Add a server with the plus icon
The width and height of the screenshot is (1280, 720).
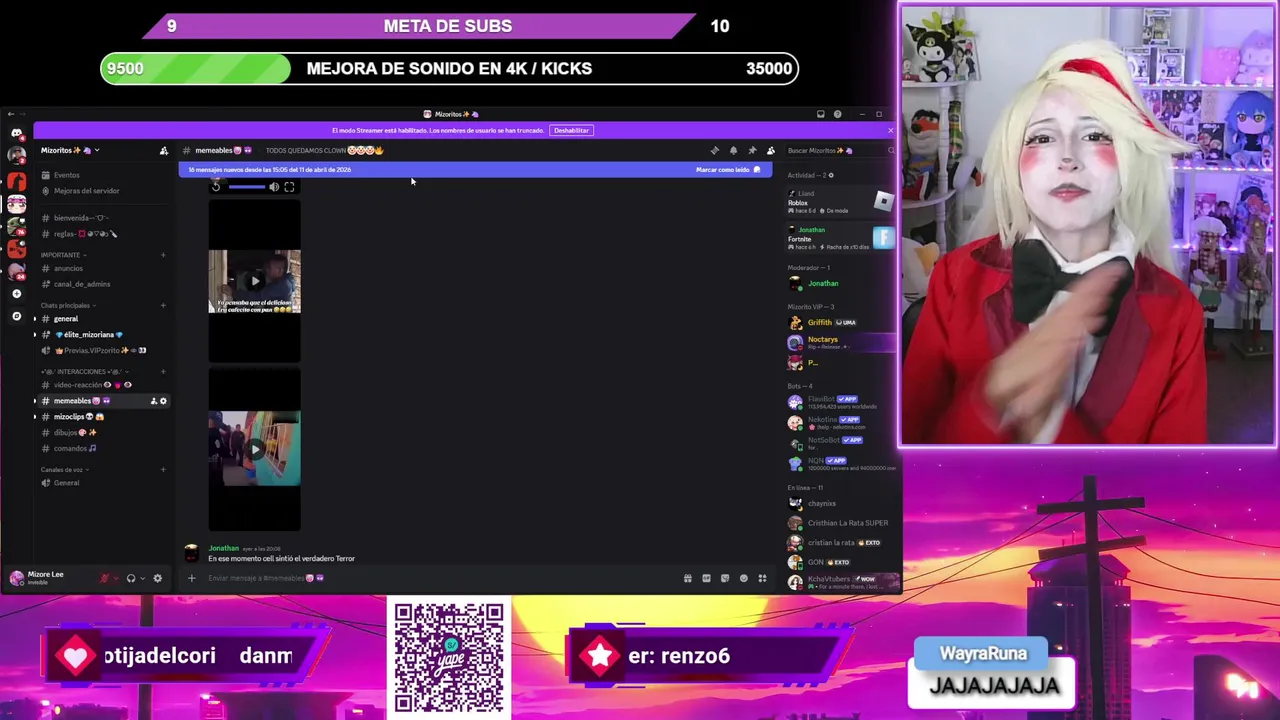click(16, 294)
